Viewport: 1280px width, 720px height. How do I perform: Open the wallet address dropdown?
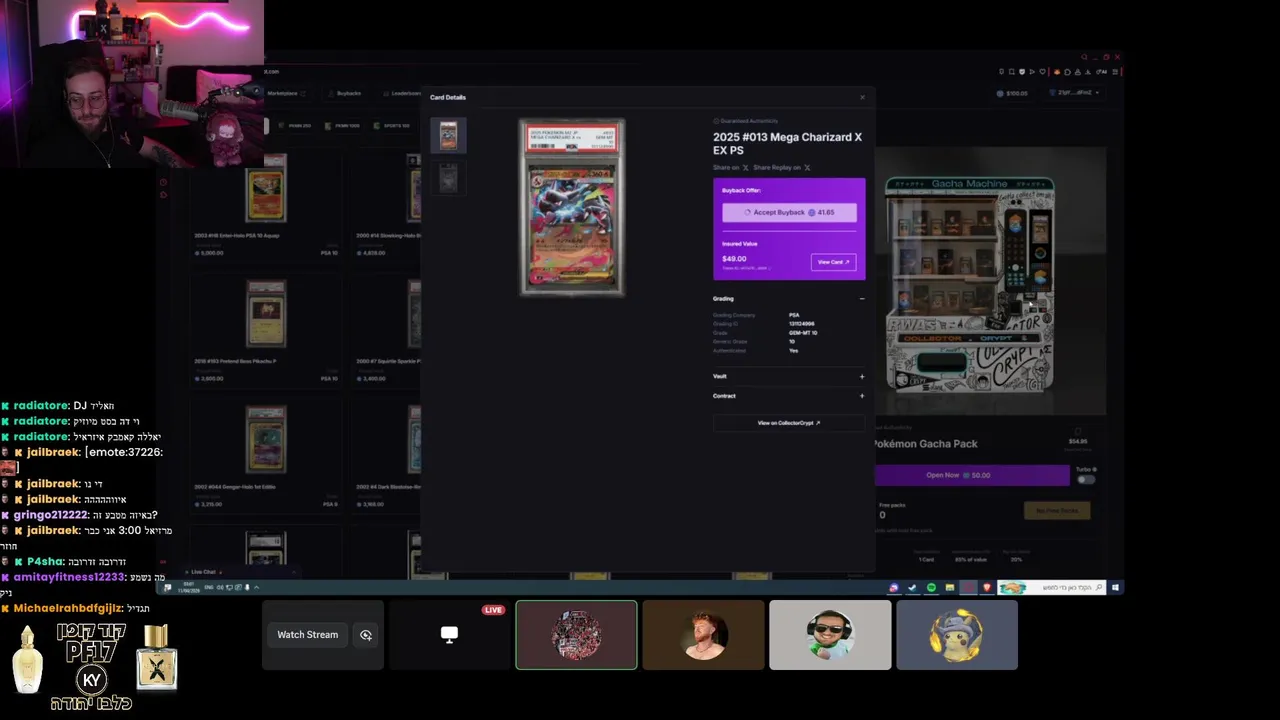pyautogui.click(x=1074, y=93)
